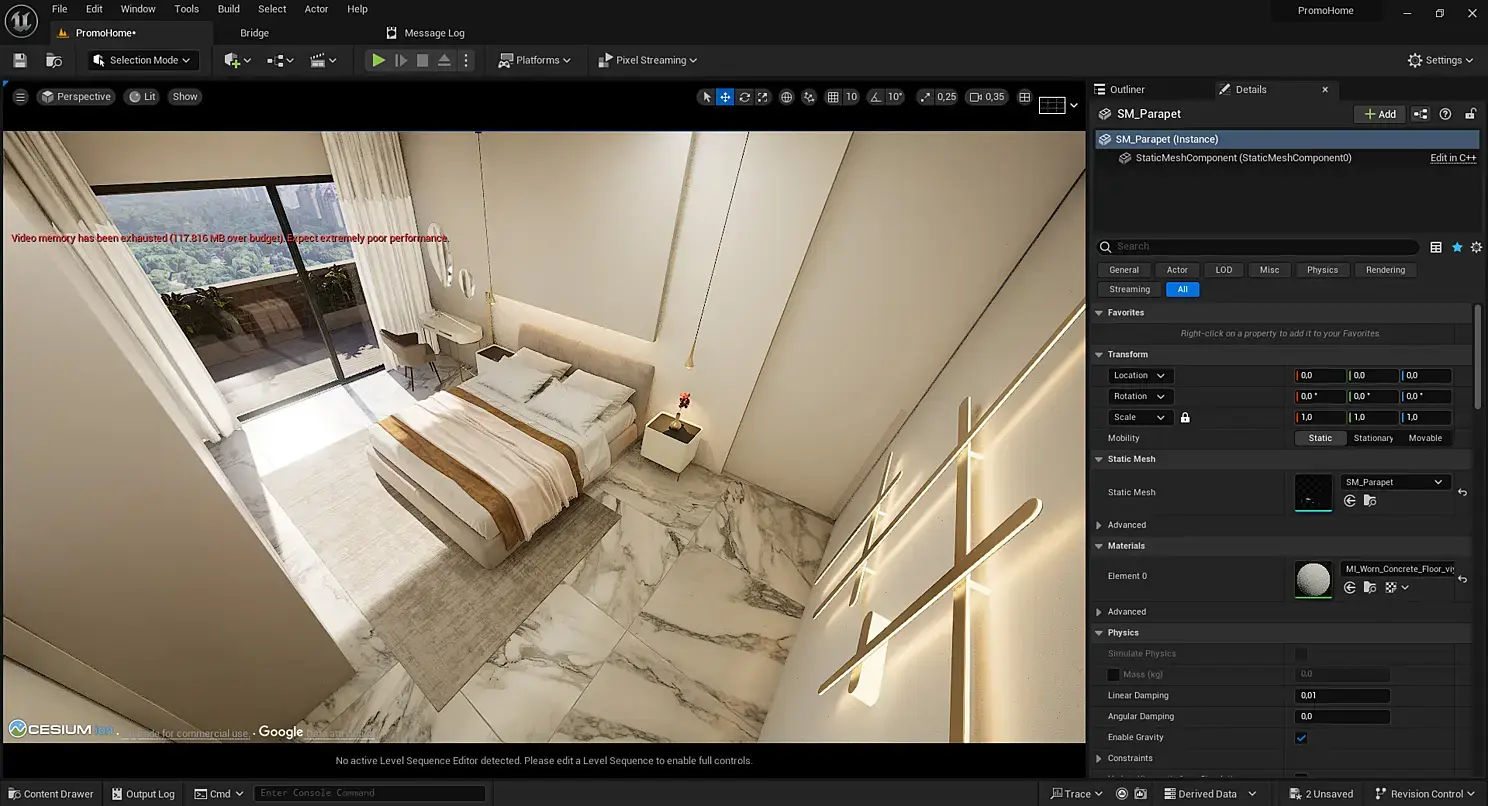Select the rotate transform tool in viewport

[x=744, y=97]
